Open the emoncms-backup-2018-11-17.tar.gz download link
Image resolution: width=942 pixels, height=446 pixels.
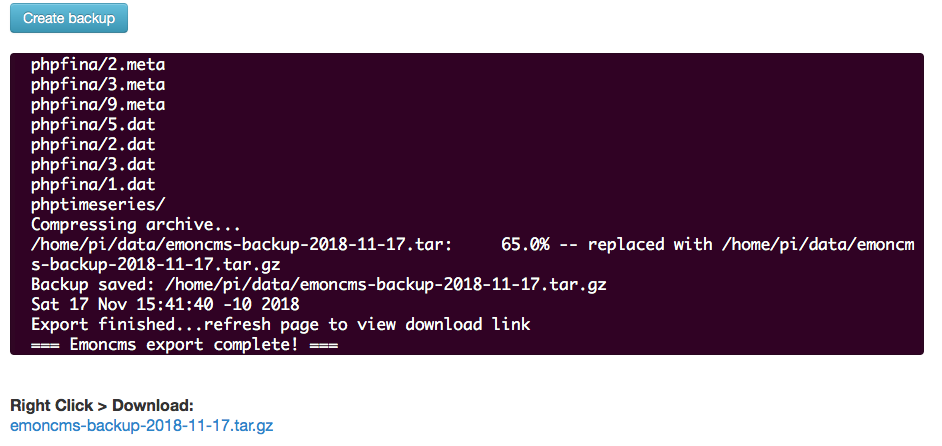coord(142,426)
